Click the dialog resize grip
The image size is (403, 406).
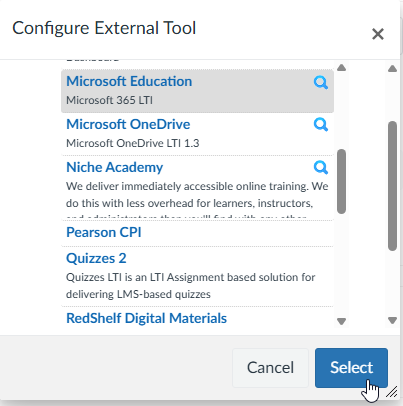tap(392, 392)
